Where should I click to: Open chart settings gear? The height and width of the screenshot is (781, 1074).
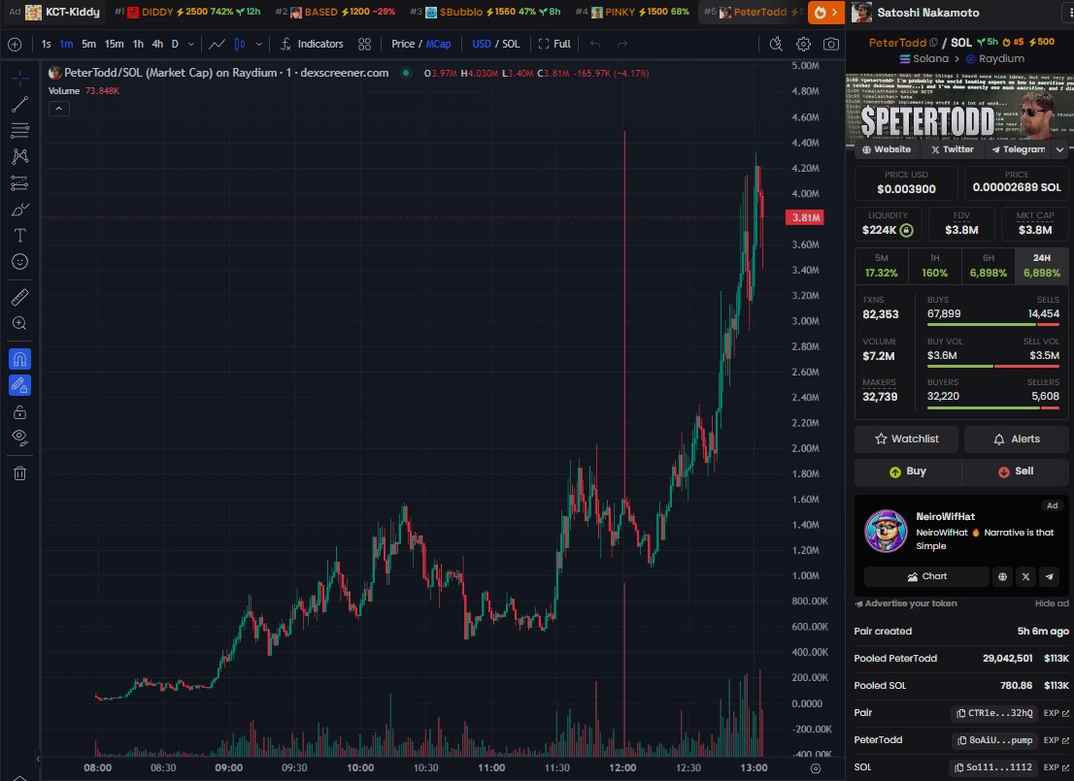[x=803, y=45]
